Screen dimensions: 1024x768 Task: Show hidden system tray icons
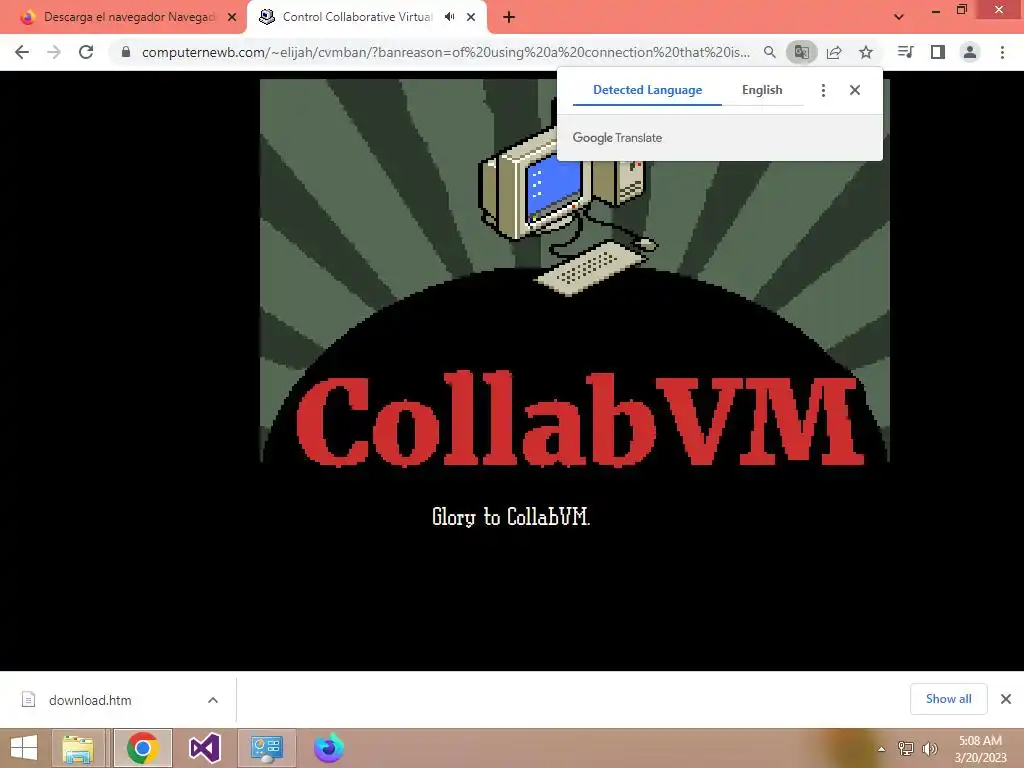pyautogui.click(x=882, y=749)
